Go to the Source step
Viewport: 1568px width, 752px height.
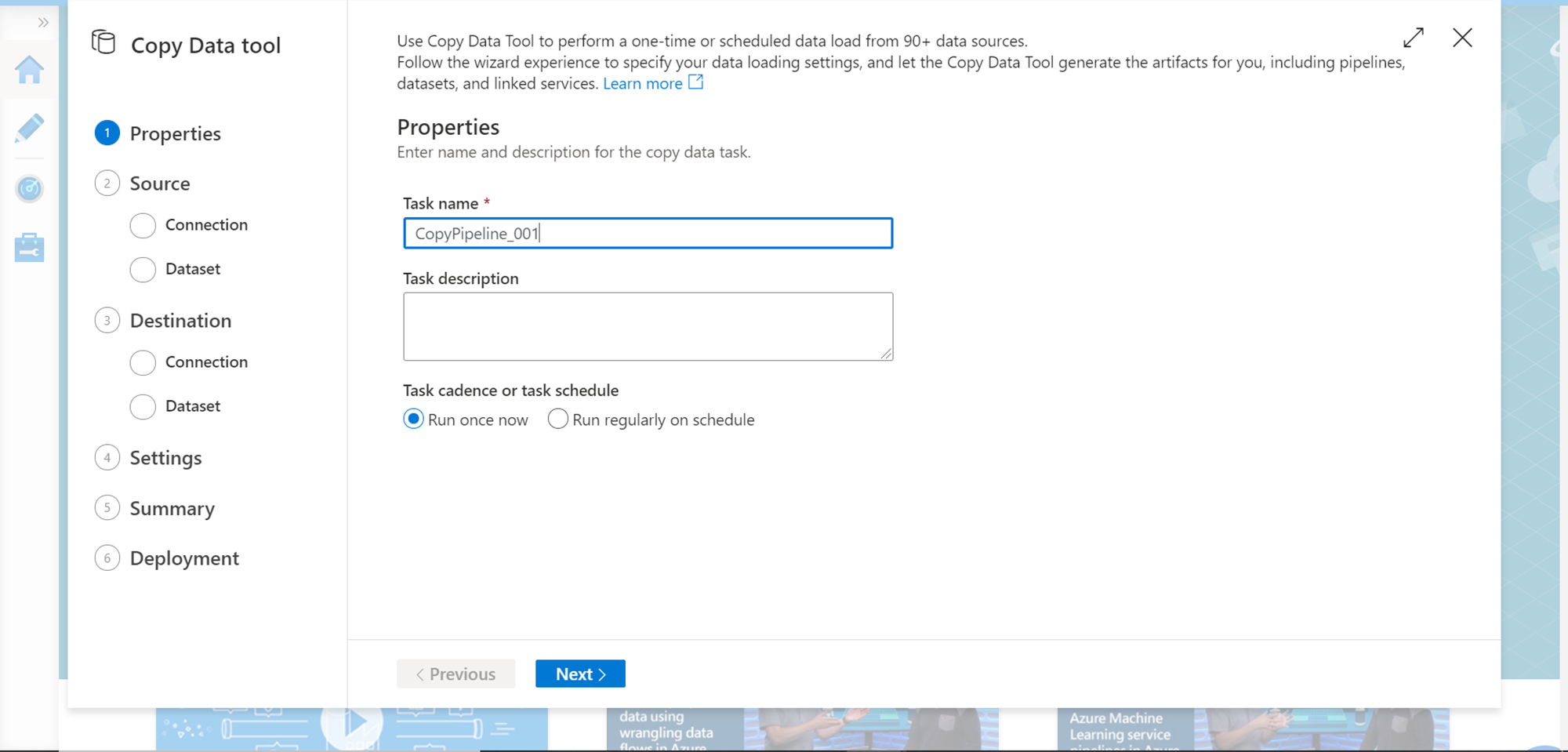143,183
